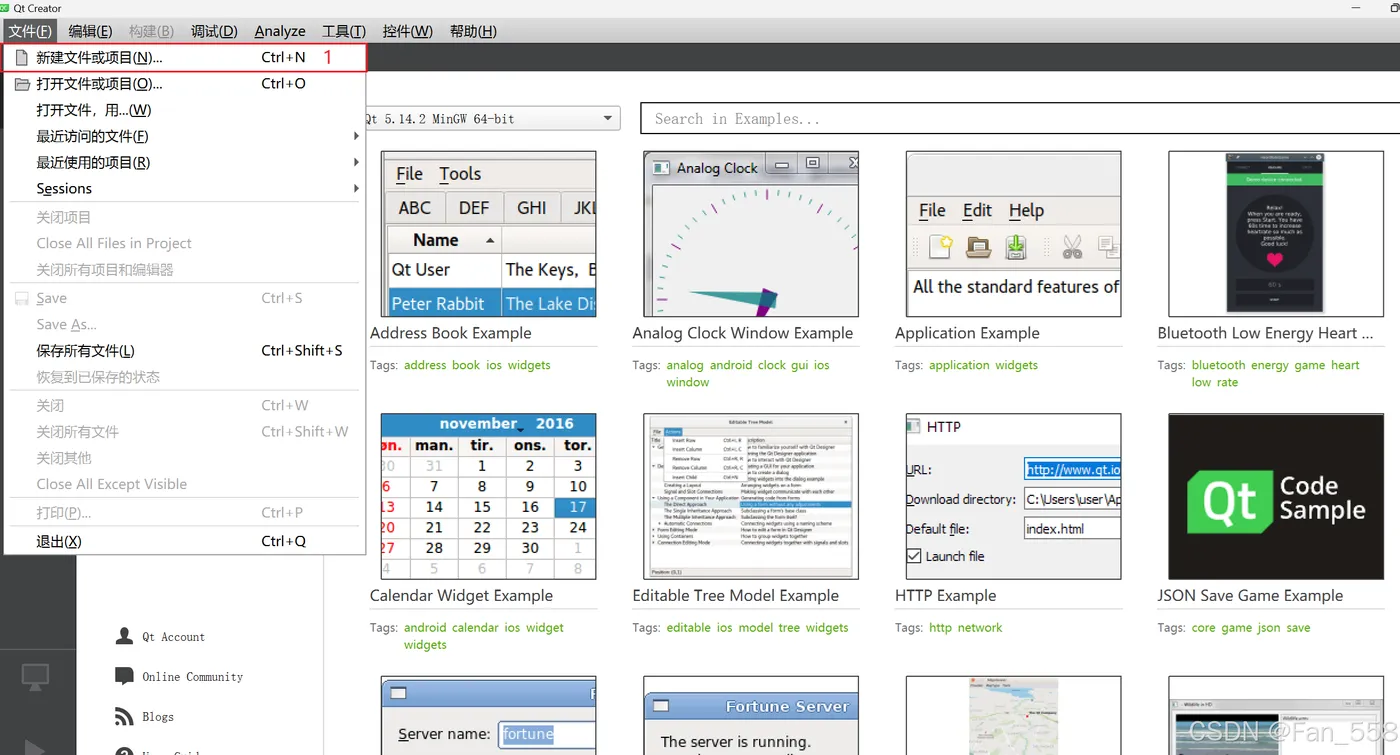
Task: Click the monitor icon in left sidebar
Action: (x=36, y=677)
